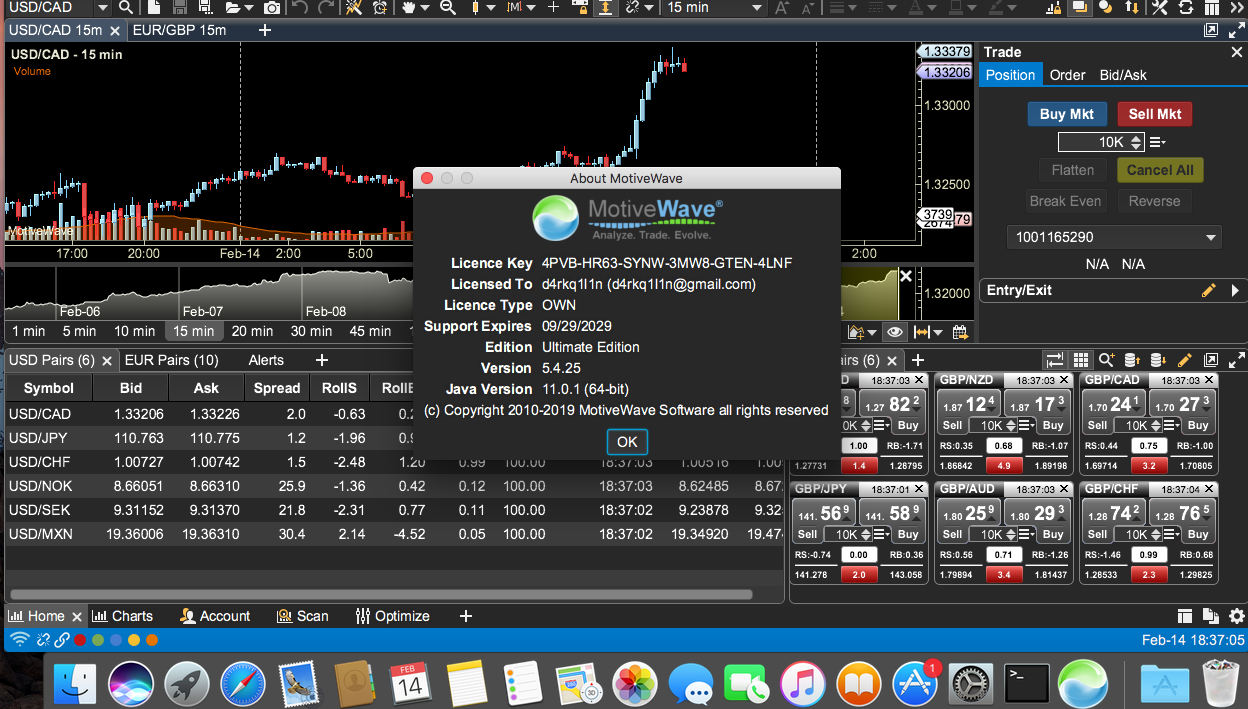Expand the Entry/Exit section arrow
The image size is (1248, 709).
tap(1235, 290)
